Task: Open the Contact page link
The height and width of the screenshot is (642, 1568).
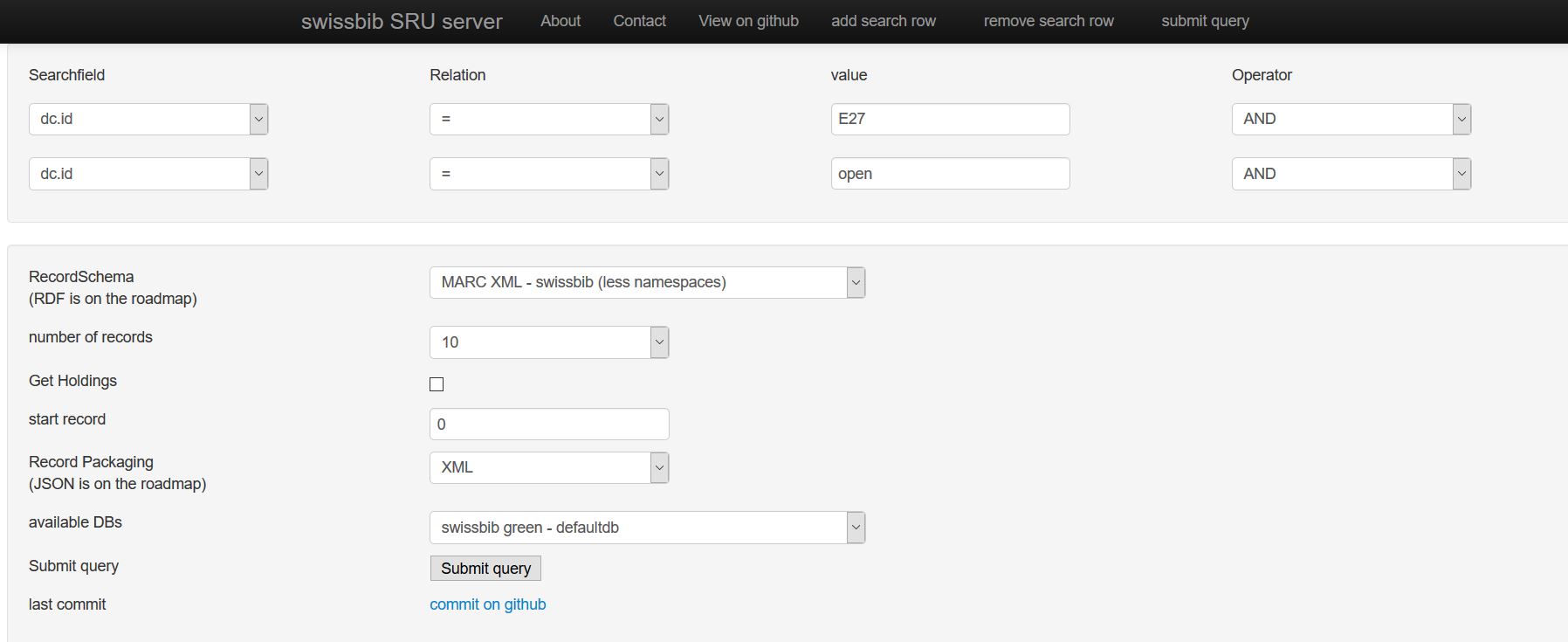Action: [639, 21]
